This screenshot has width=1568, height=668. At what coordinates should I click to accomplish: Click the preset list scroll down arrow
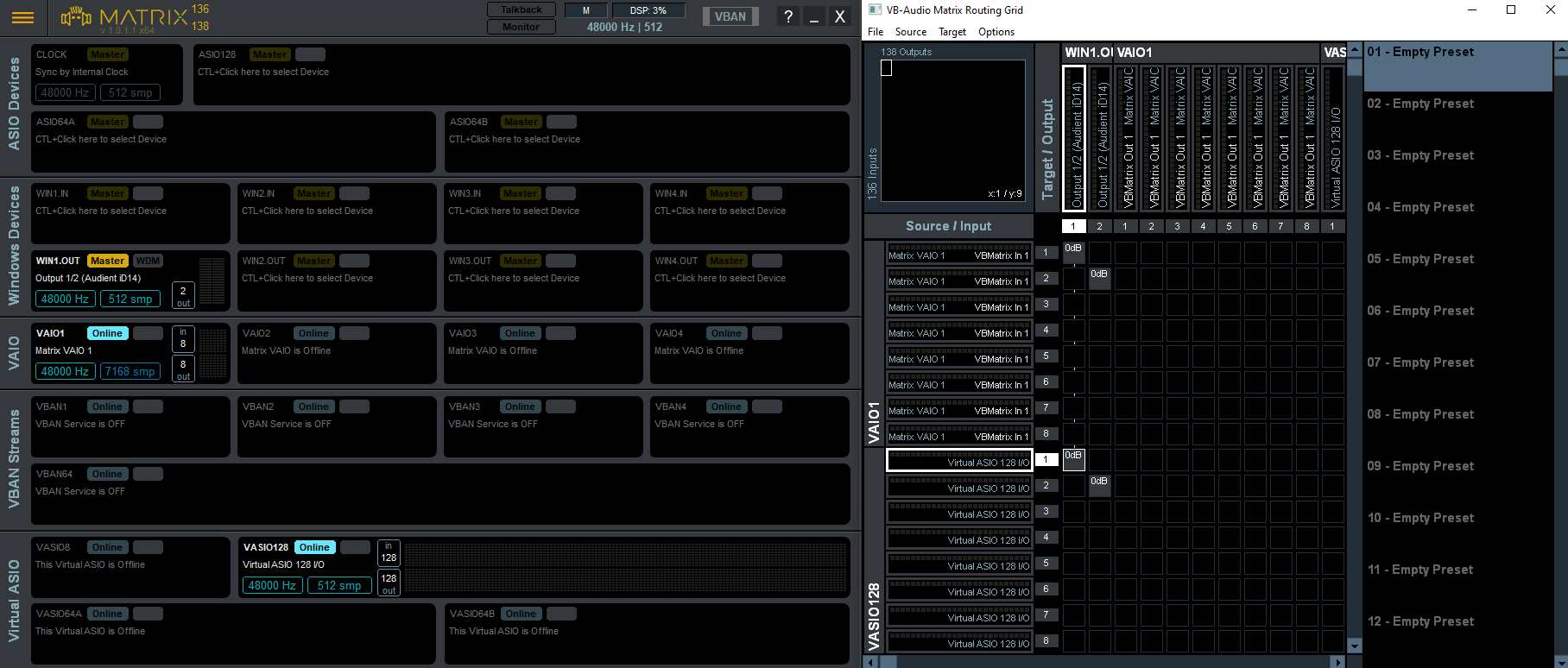point(1560,660)
